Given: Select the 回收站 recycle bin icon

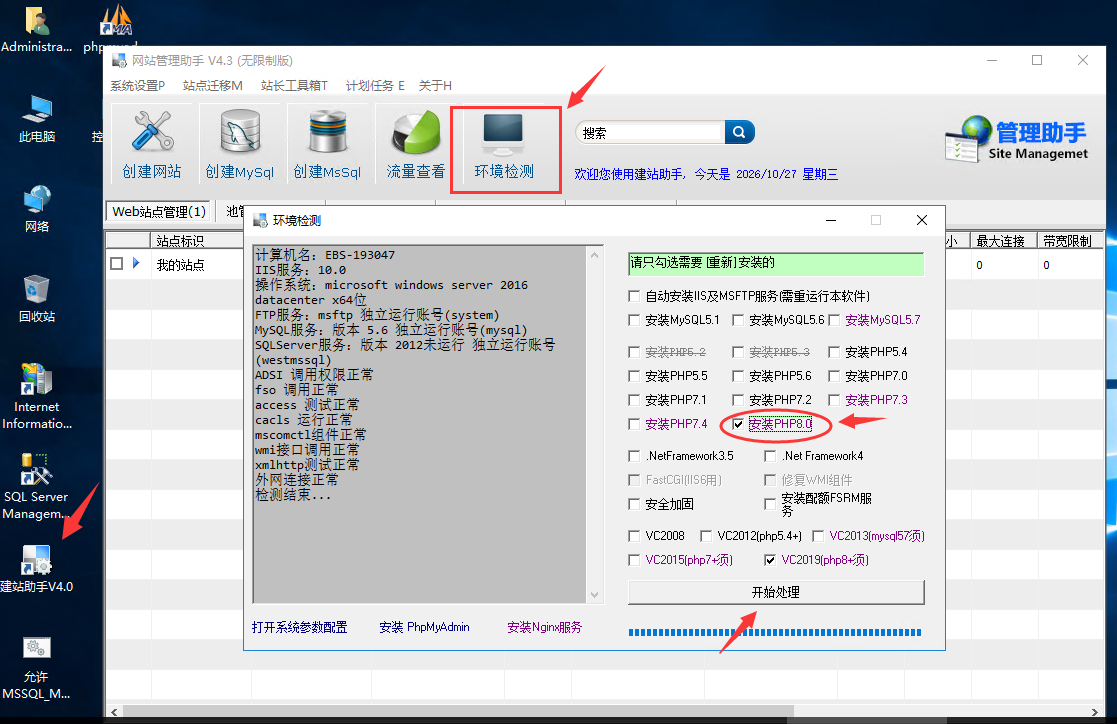Looking at the screenshot, I should pyautogui.click(x=37, y=299).
